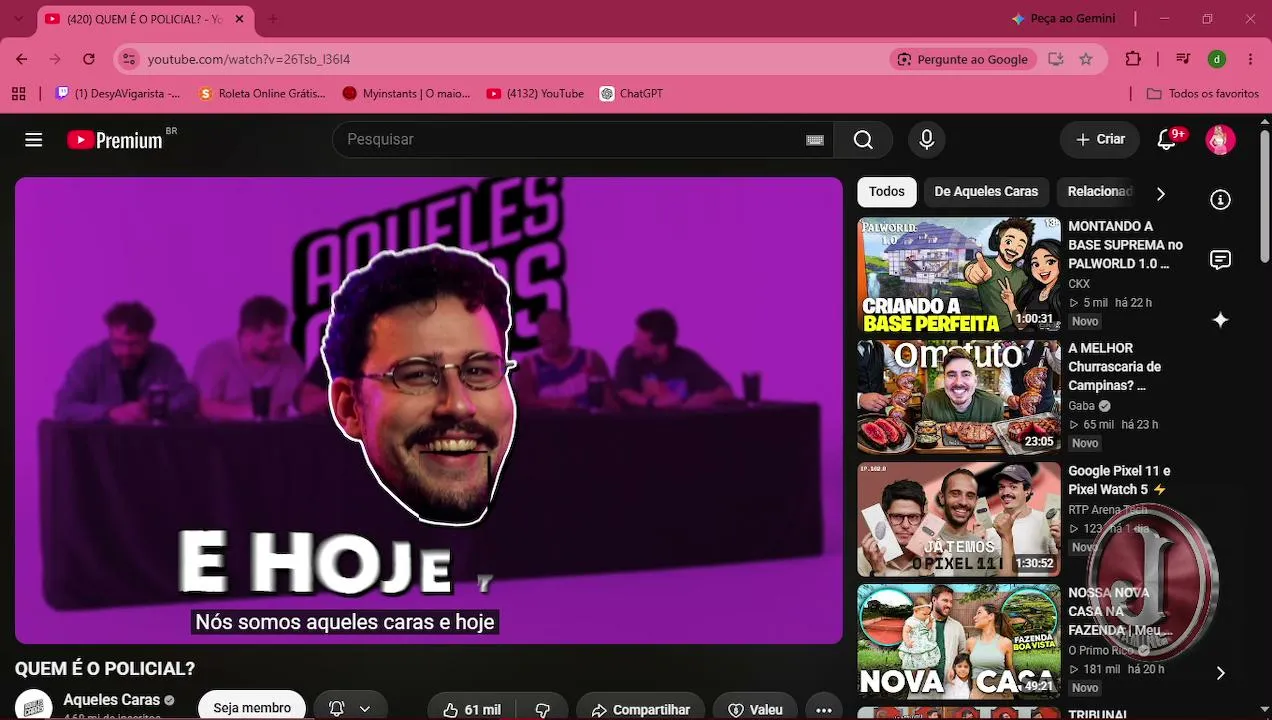
Task: Open the info panel icon on right rail
Action: tap(1220, 200)
